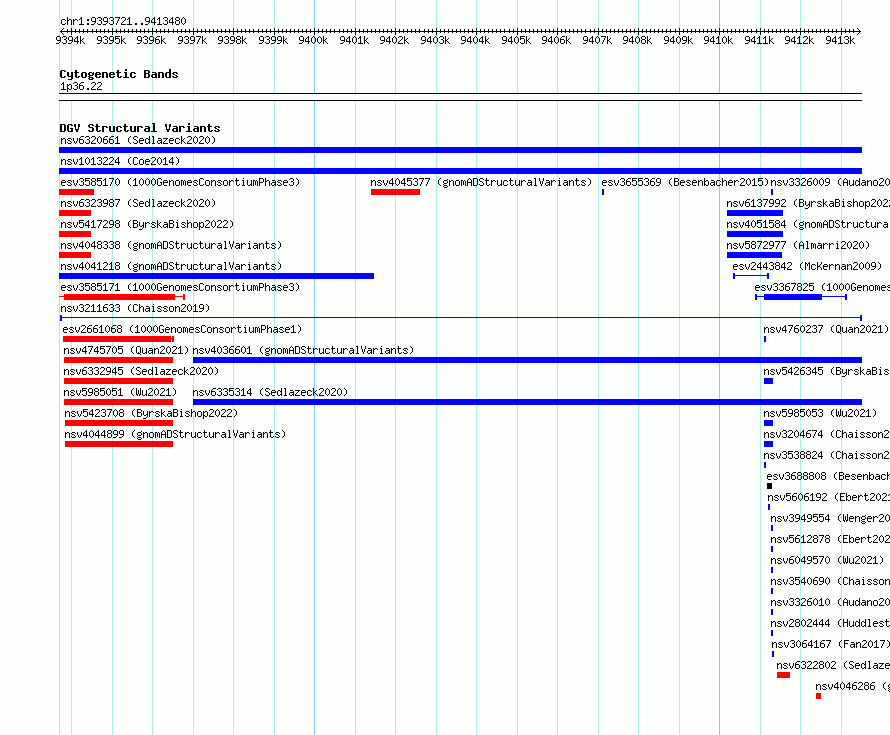Open nsv4036601 (gnomADStructuralVariants) label
Screen dimensions: 890x735
click(x=303, y=350)
